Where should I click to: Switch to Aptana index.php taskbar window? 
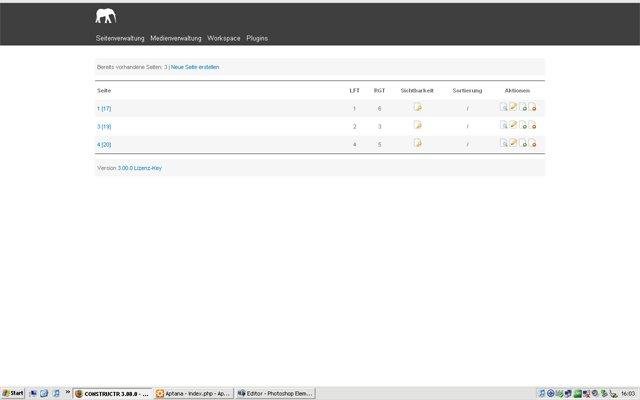(194, 393)
